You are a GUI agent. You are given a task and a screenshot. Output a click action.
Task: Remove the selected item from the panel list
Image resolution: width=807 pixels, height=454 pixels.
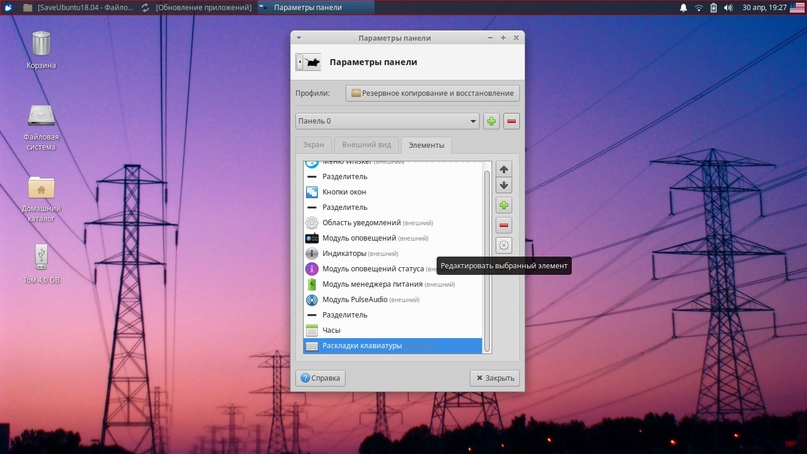point(504,225)
